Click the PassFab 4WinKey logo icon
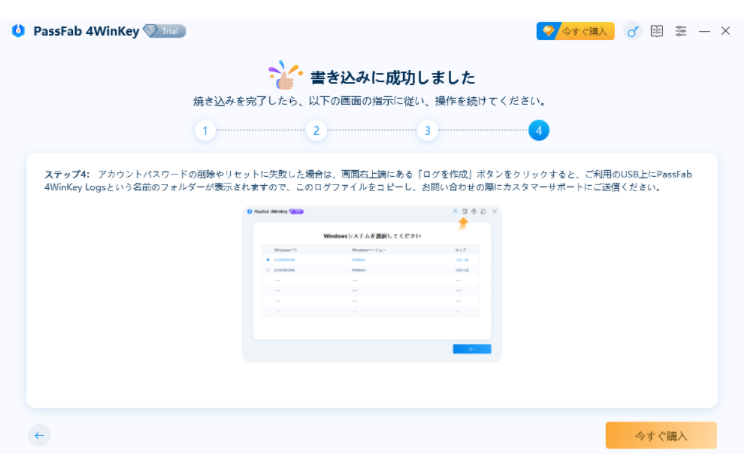 click(19, 31)
